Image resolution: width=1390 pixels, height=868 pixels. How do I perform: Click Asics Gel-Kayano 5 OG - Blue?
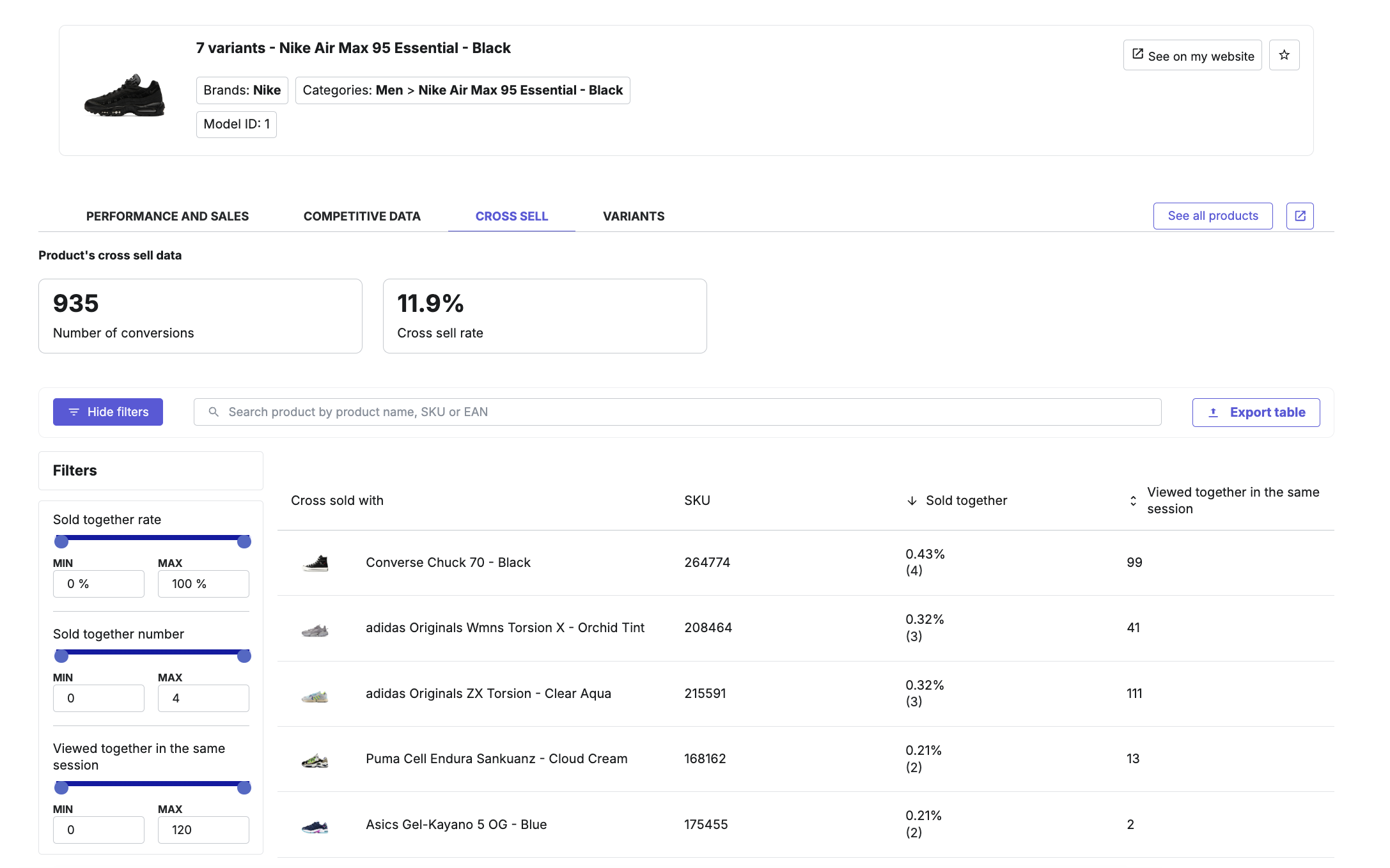click(457, 825)
